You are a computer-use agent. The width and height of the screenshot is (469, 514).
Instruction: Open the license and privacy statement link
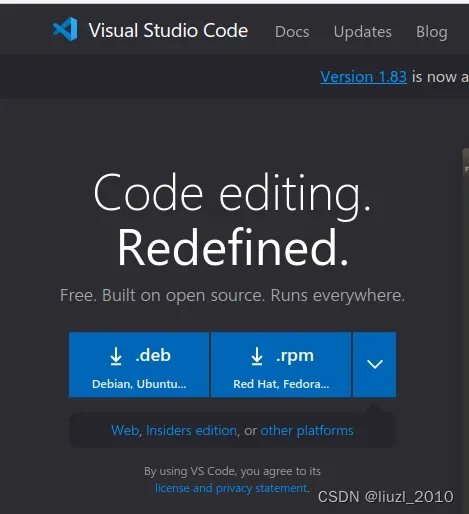232,488
